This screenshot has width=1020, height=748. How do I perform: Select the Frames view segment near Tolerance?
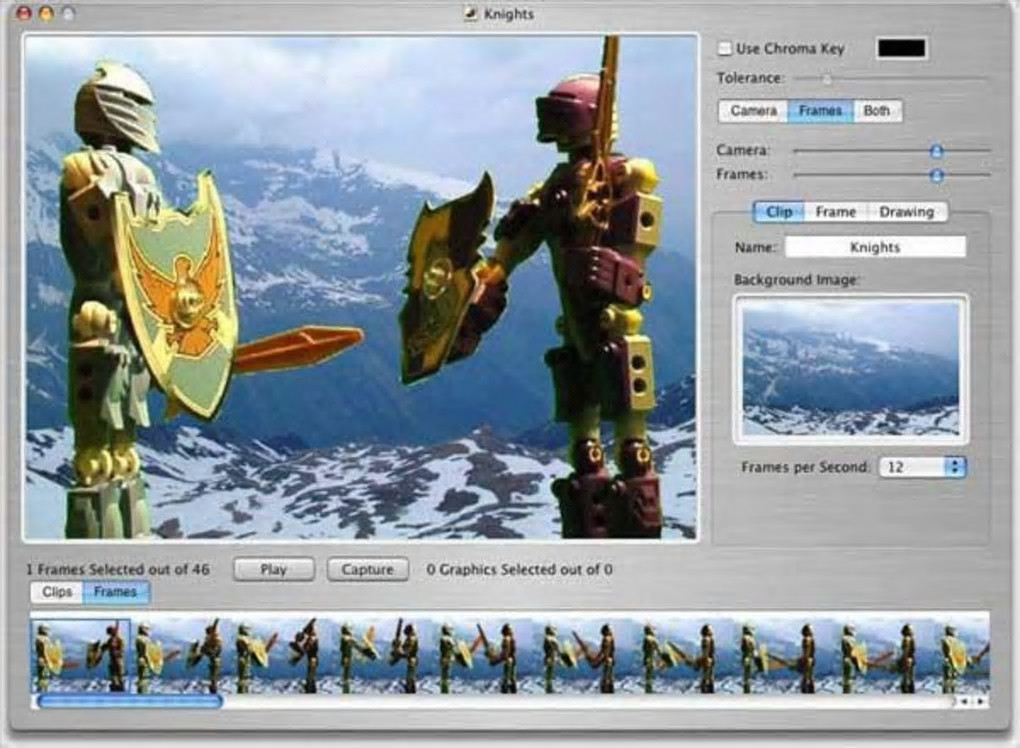820,111
